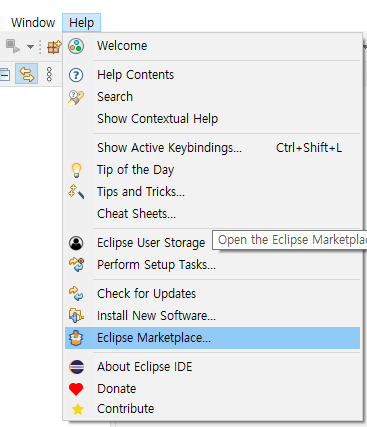Viewport: 367px width, 427px height.
Task: Click the Tips and Tricks wand icon
Action: coord(76,192)
